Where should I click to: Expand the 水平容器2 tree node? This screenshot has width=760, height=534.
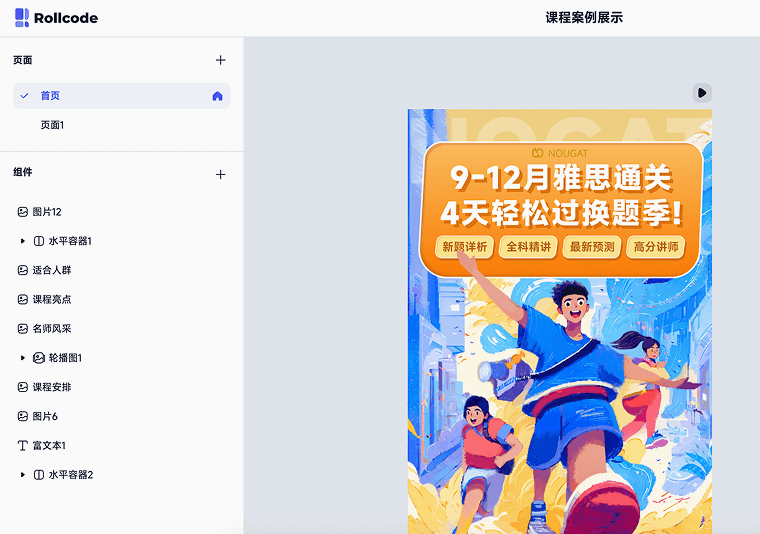(22, 475)
